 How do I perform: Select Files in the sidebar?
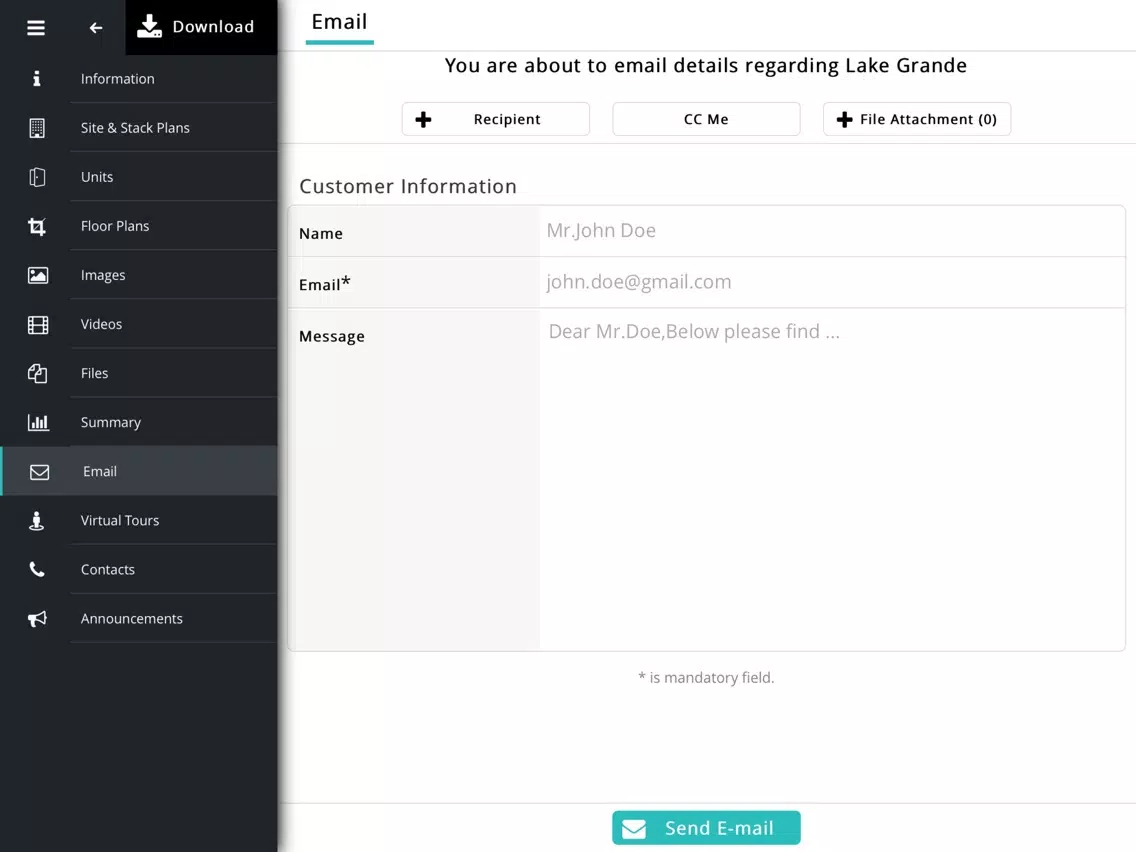pyautogui.click(x=139, y=373)
